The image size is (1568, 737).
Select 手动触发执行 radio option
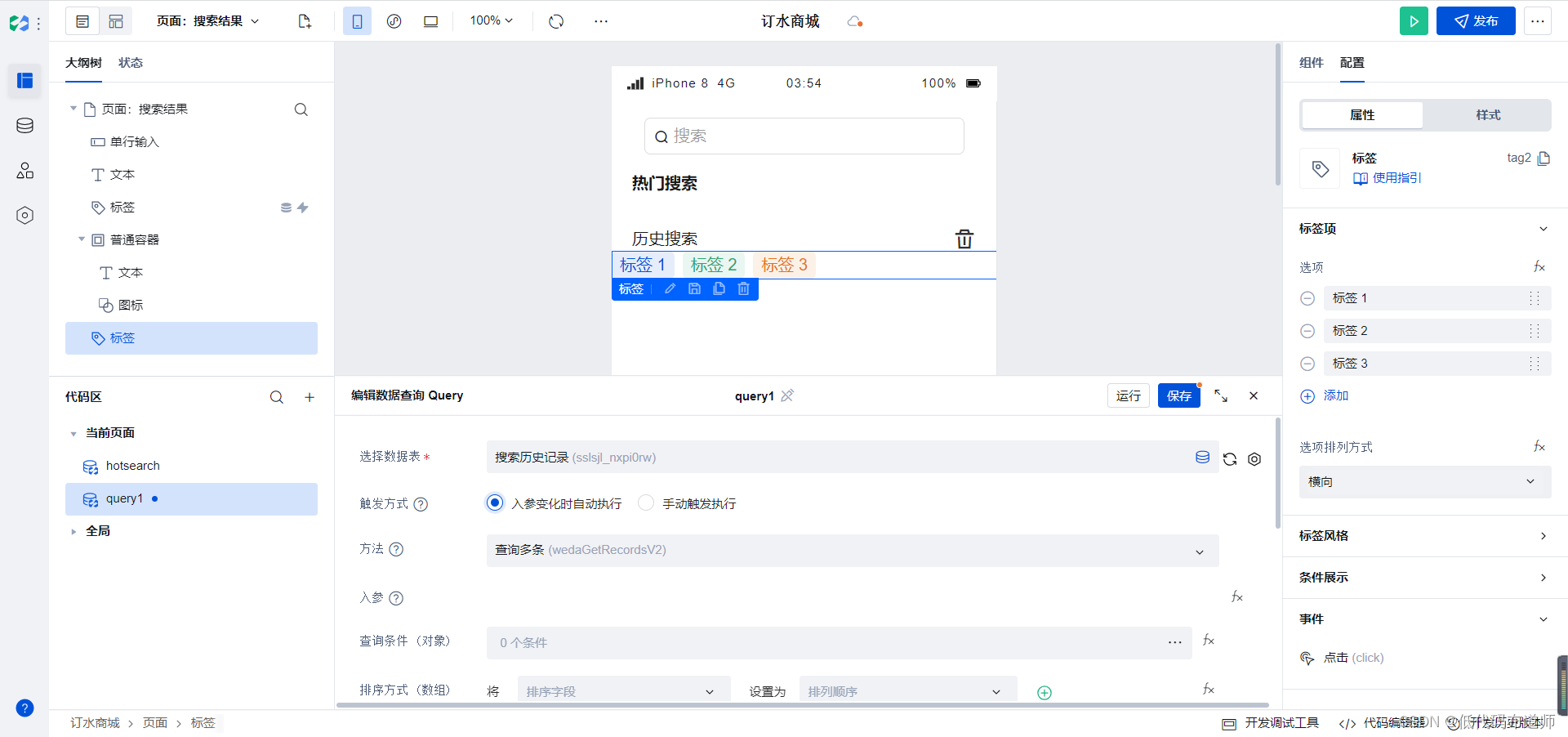pos(646,502)
